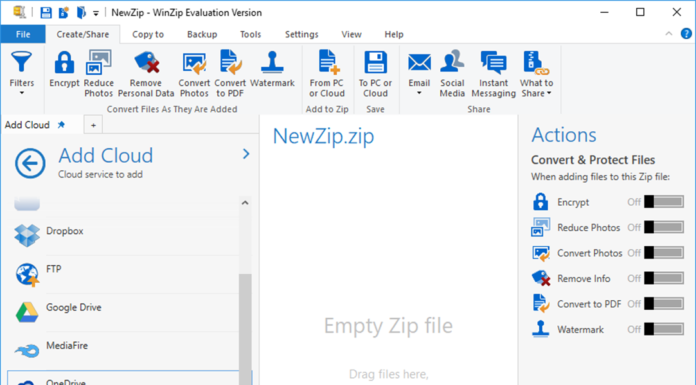The width and height of the screenshot is (696, 385).
Task: Click Encrypt lock icon in Actions pane
Action: 540,202
